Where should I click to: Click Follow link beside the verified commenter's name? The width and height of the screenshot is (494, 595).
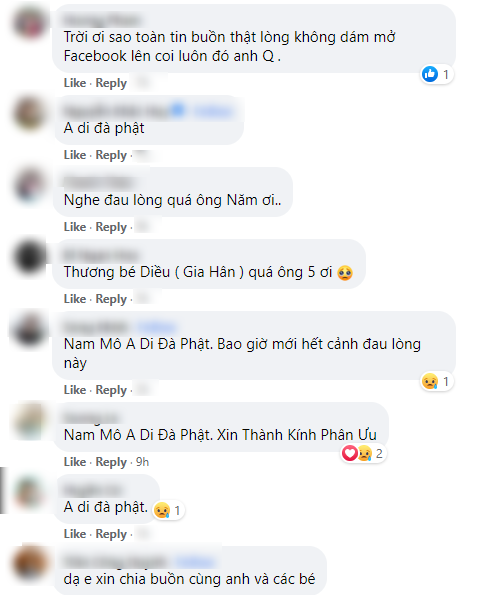pyautogui.click(x=212, y=111)
